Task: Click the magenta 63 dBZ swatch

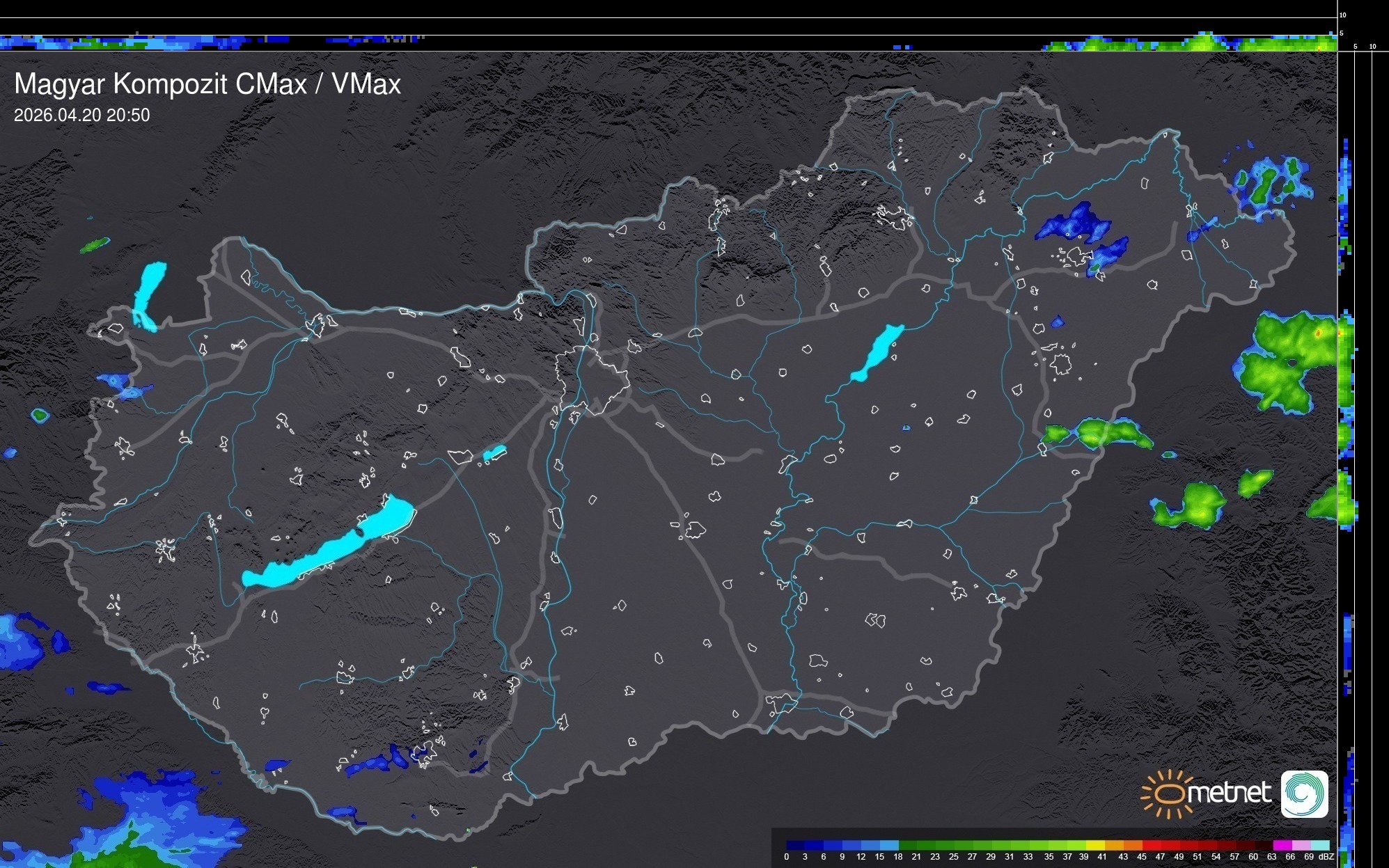Action: tap(1282, 845)
